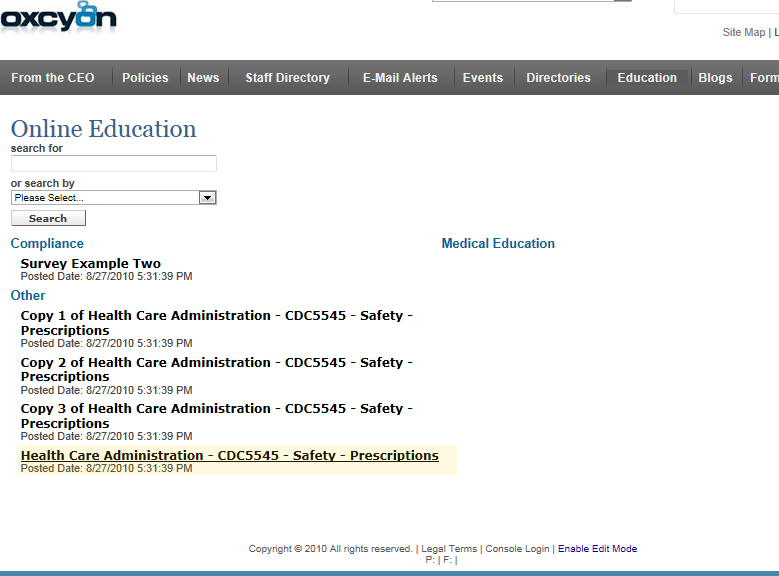Open highlighted Health Care Administration course link

(229, 456)
